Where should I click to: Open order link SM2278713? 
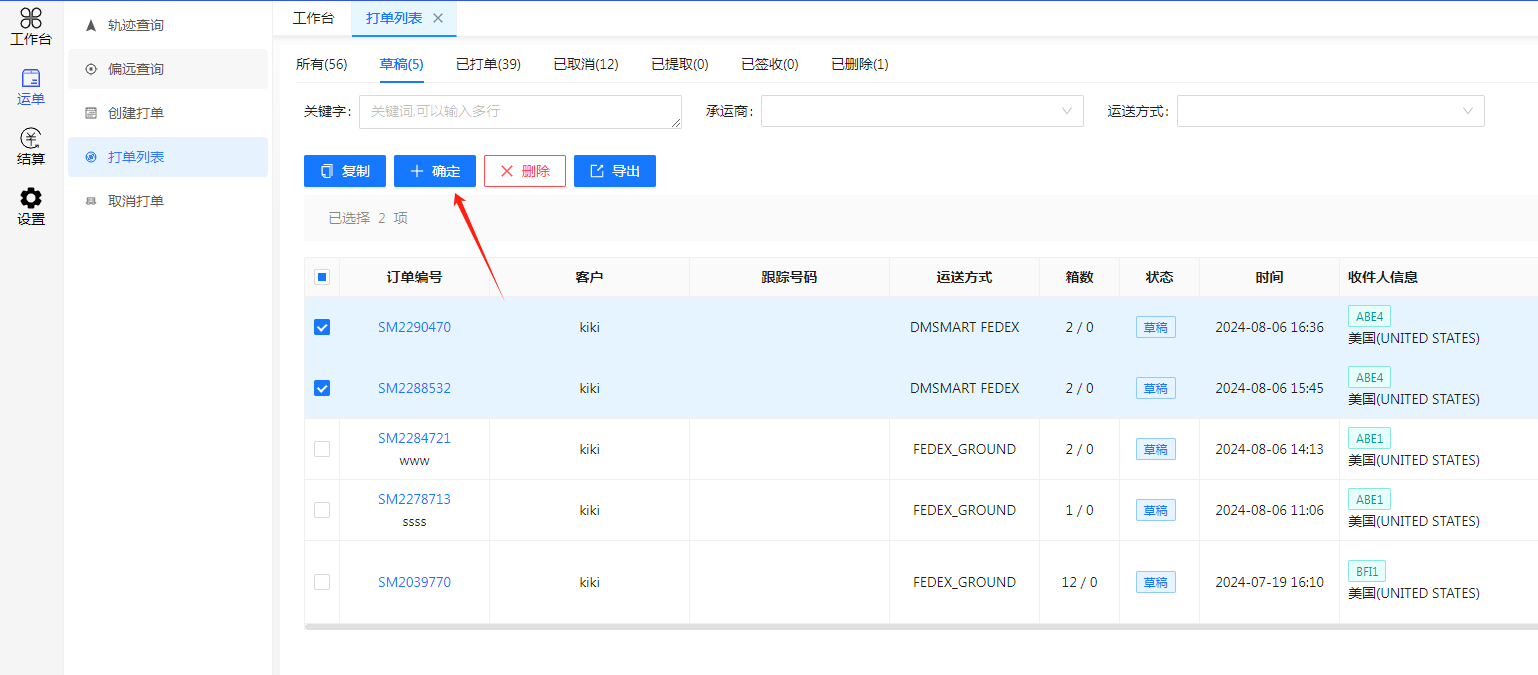coord(414,499)
